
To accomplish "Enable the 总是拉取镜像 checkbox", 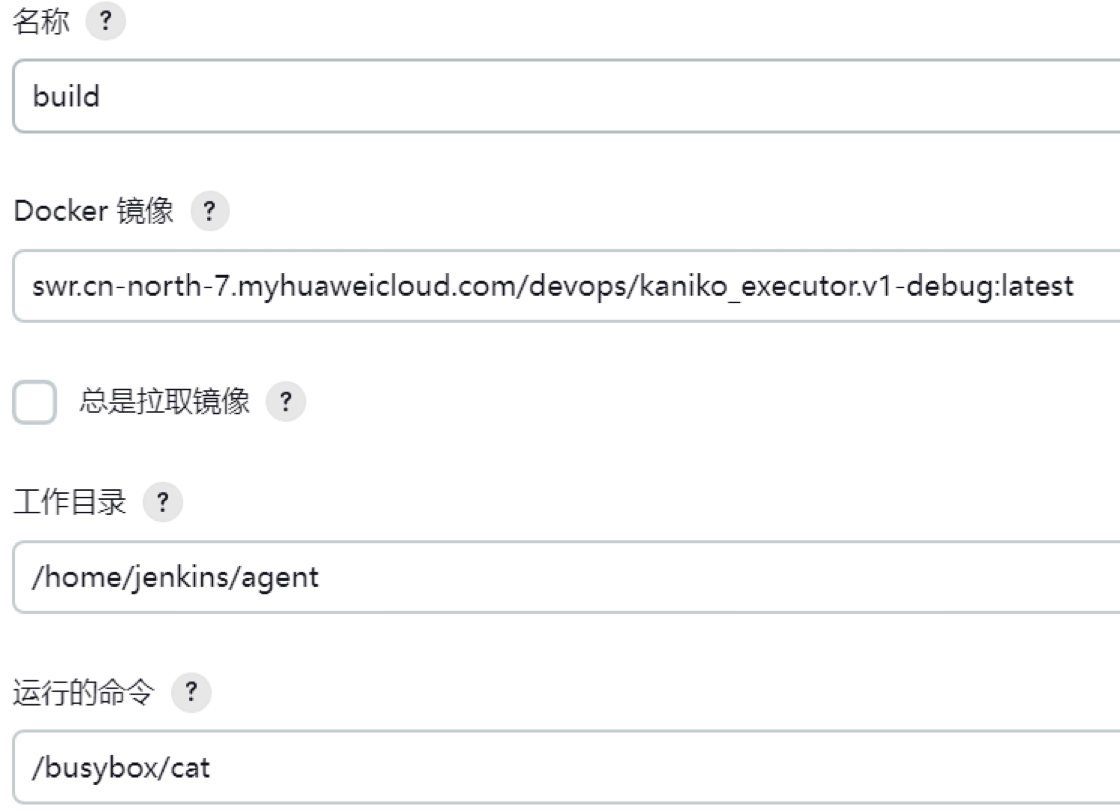I will pyautogui.click(x=35, y=402).
